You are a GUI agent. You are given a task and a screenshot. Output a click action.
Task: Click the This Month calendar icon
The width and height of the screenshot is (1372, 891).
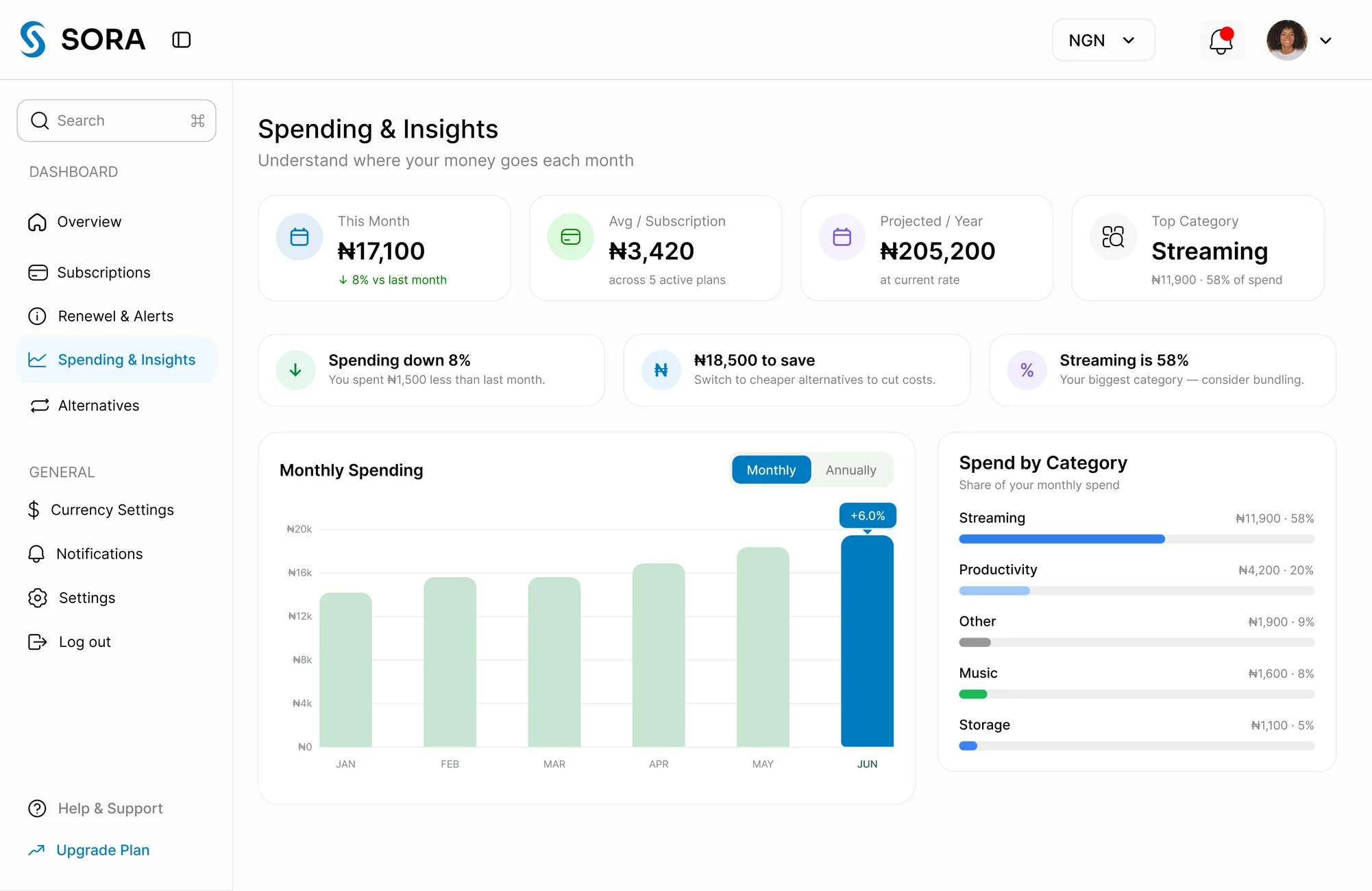[299, 237]
